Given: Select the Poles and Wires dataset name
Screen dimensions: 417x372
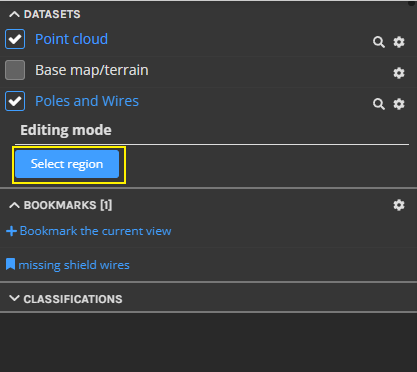Looking at the screenshot, I should 87,101.
